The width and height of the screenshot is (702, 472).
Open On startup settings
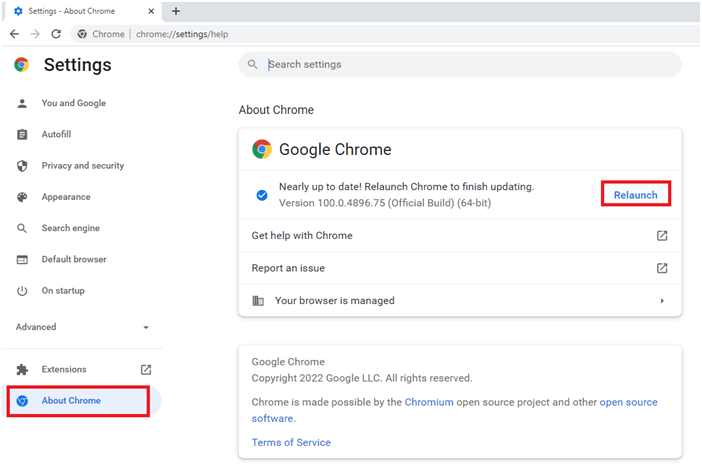[x=63, y=291]
